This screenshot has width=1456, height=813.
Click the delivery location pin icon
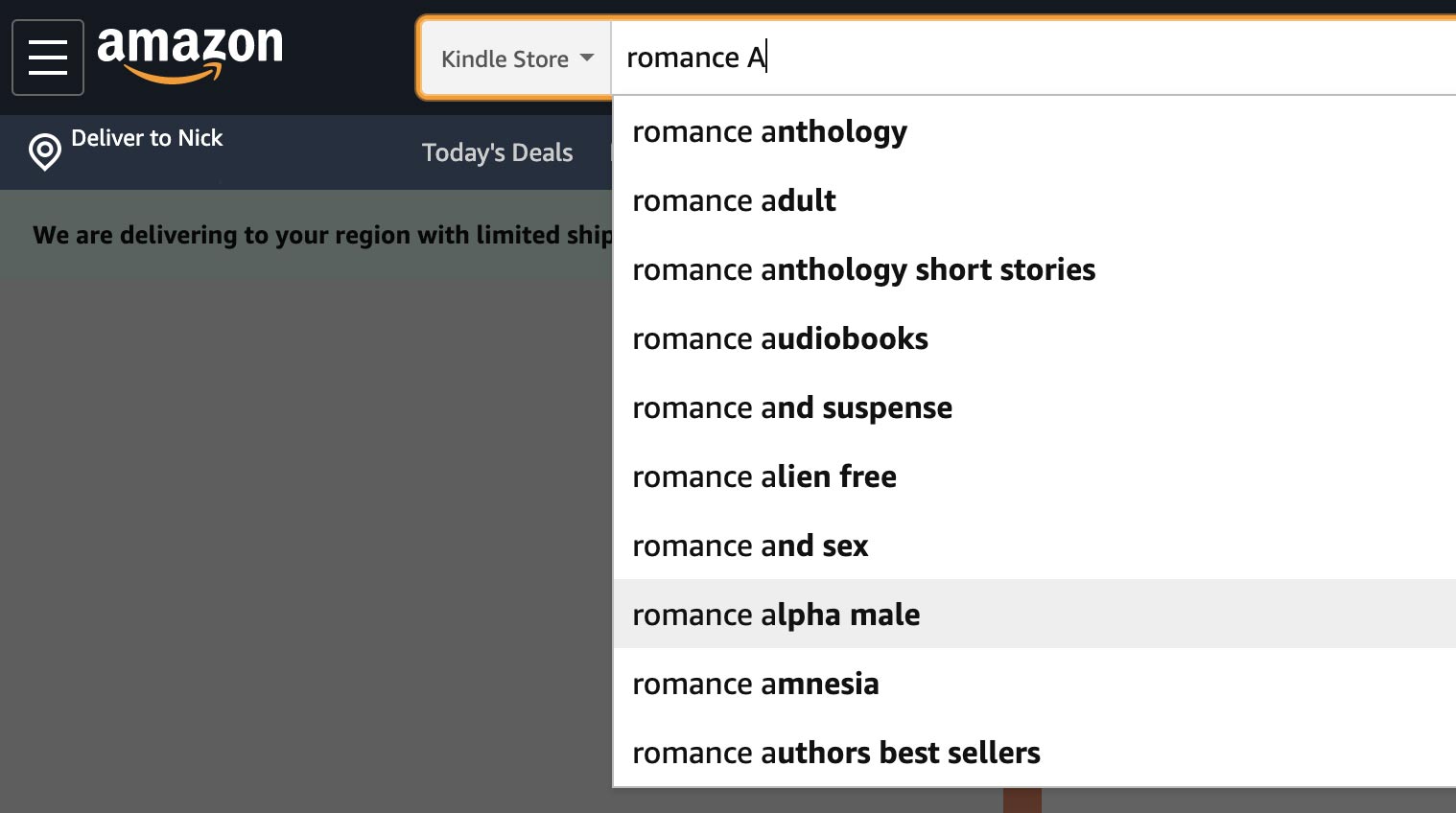tap(45, 151)
